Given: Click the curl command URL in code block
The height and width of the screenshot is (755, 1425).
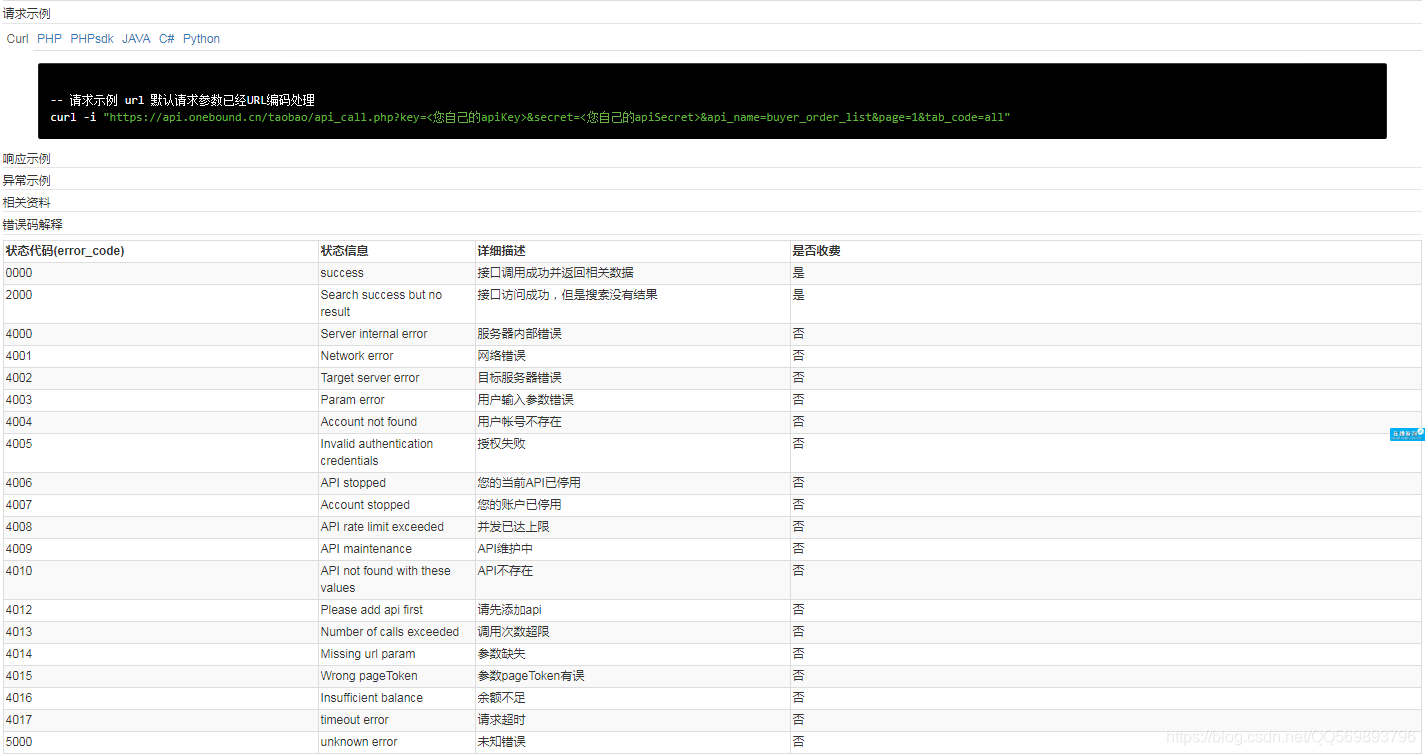Looking at the screenshot, I should [x=556, y=118].
